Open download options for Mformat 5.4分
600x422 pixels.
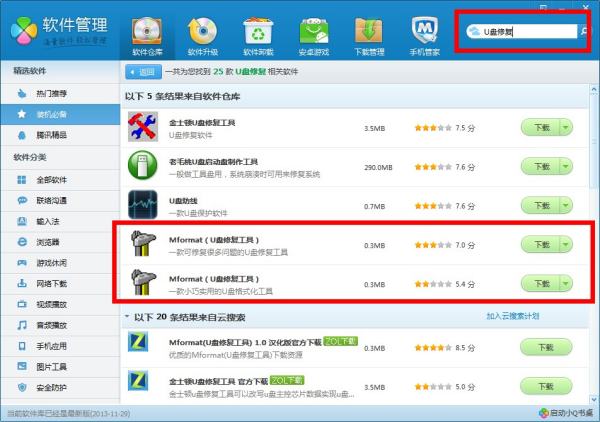pos(566,284)
